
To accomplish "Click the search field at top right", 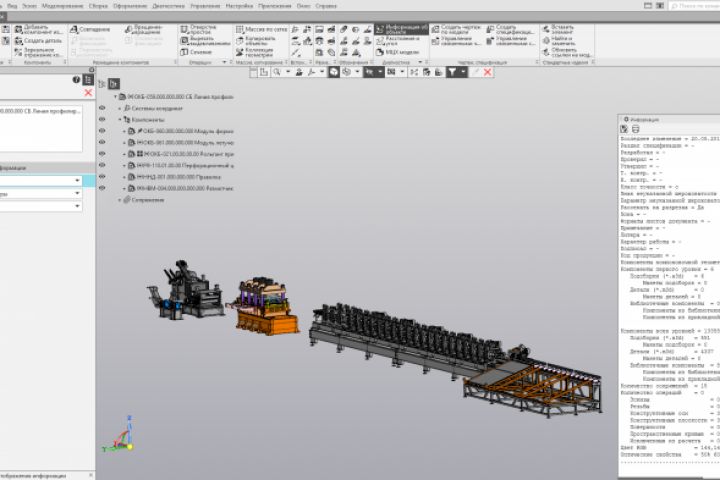I will [694, 6].
